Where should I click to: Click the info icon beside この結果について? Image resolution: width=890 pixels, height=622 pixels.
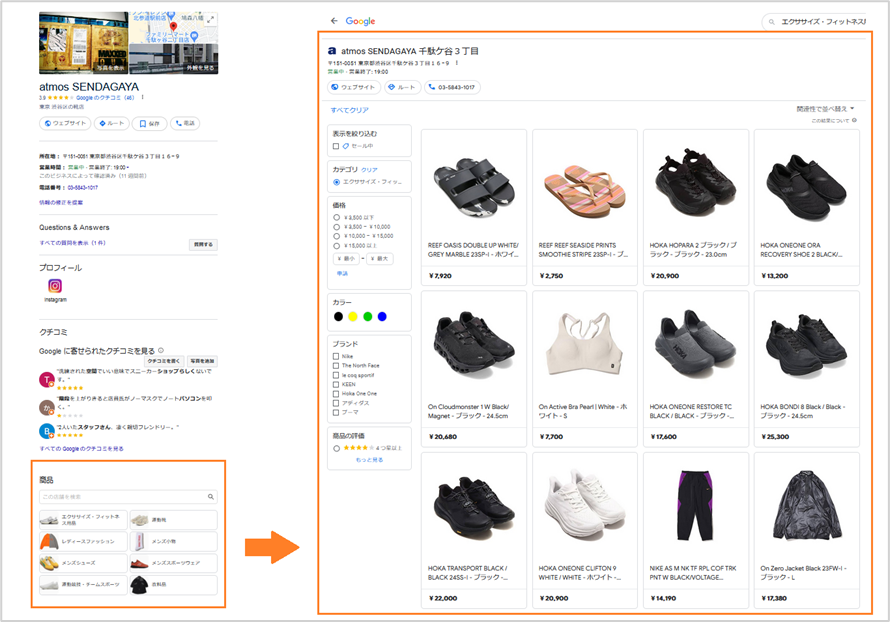click(854, 120)
